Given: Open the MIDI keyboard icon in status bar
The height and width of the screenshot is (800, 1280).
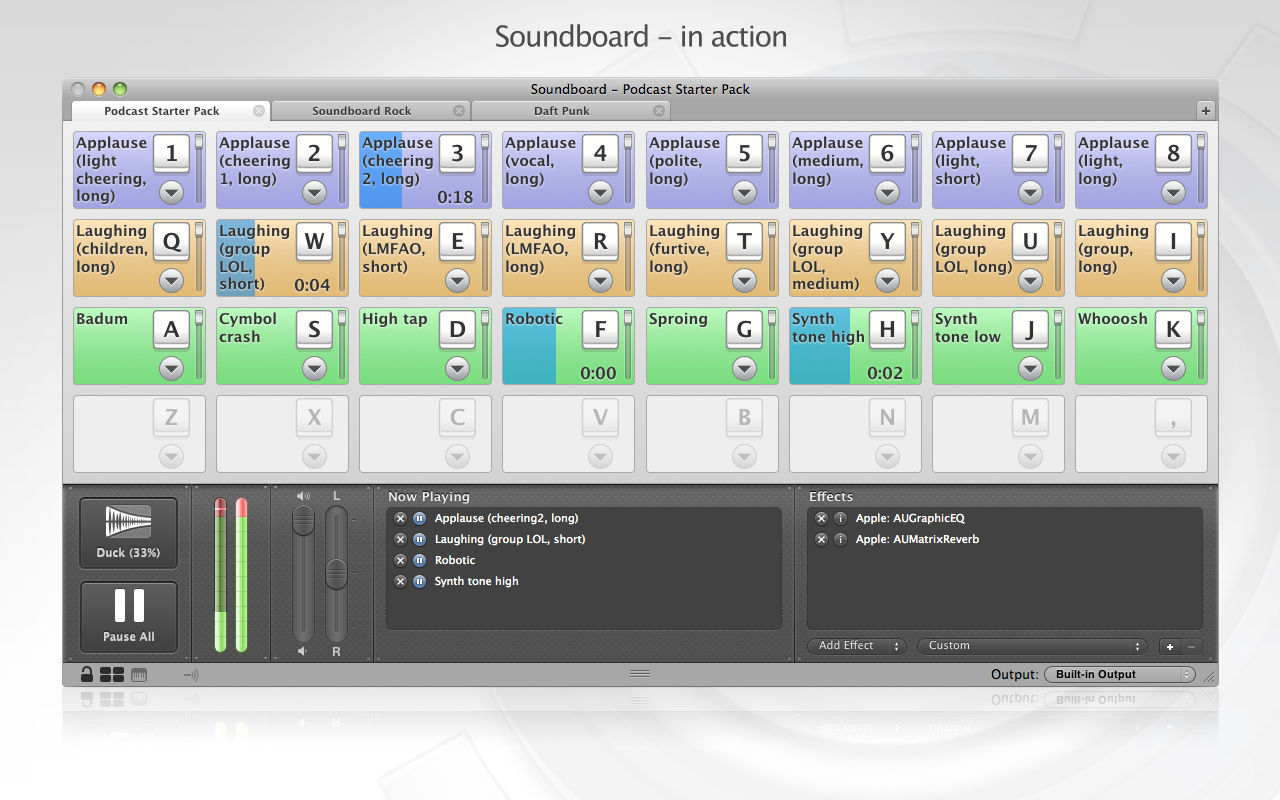Looking at the screenshot, I should click(x=139, y=674).
